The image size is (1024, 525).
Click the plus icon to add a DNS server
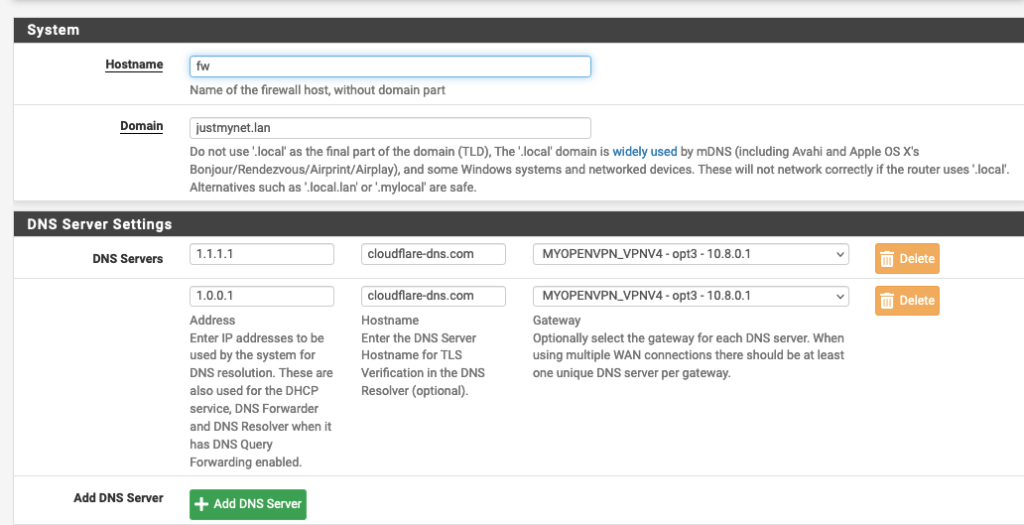(202, 504)
